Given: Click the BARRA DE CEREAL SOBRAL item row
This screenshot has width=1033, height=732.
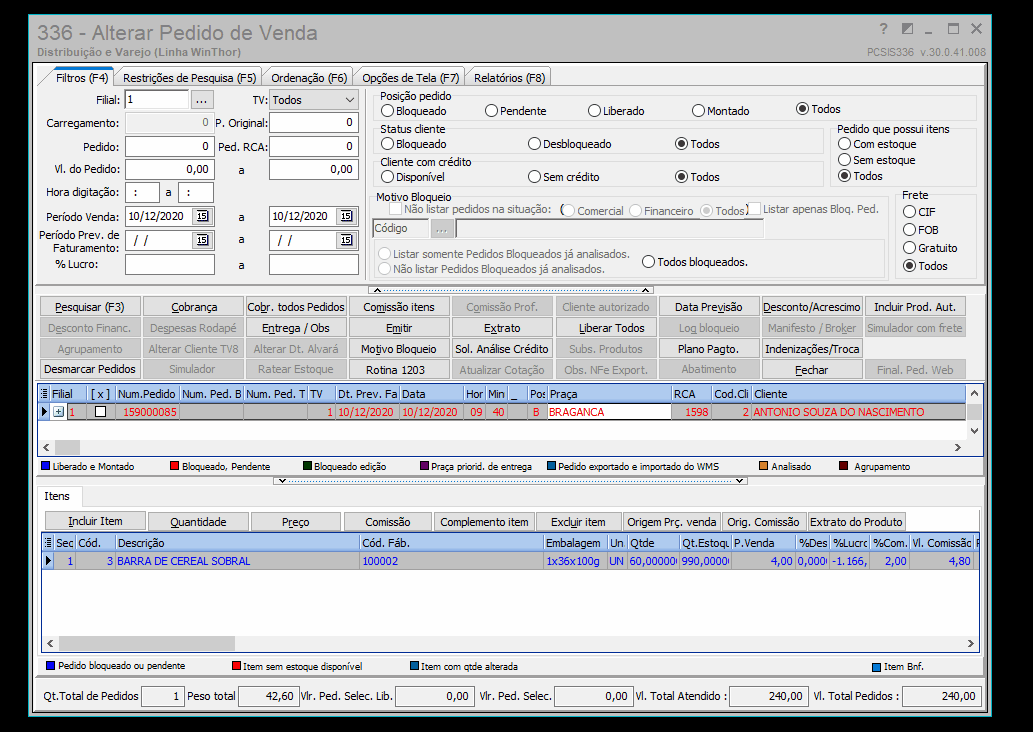Looking at the screenshot, I should pyautogui.click(x=510, y=561).
